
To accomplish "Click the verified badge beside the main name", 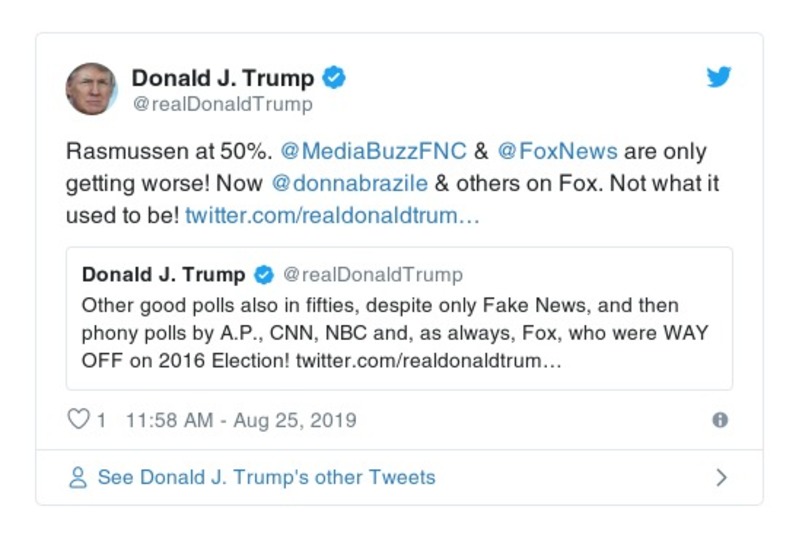I will point(336,77).
